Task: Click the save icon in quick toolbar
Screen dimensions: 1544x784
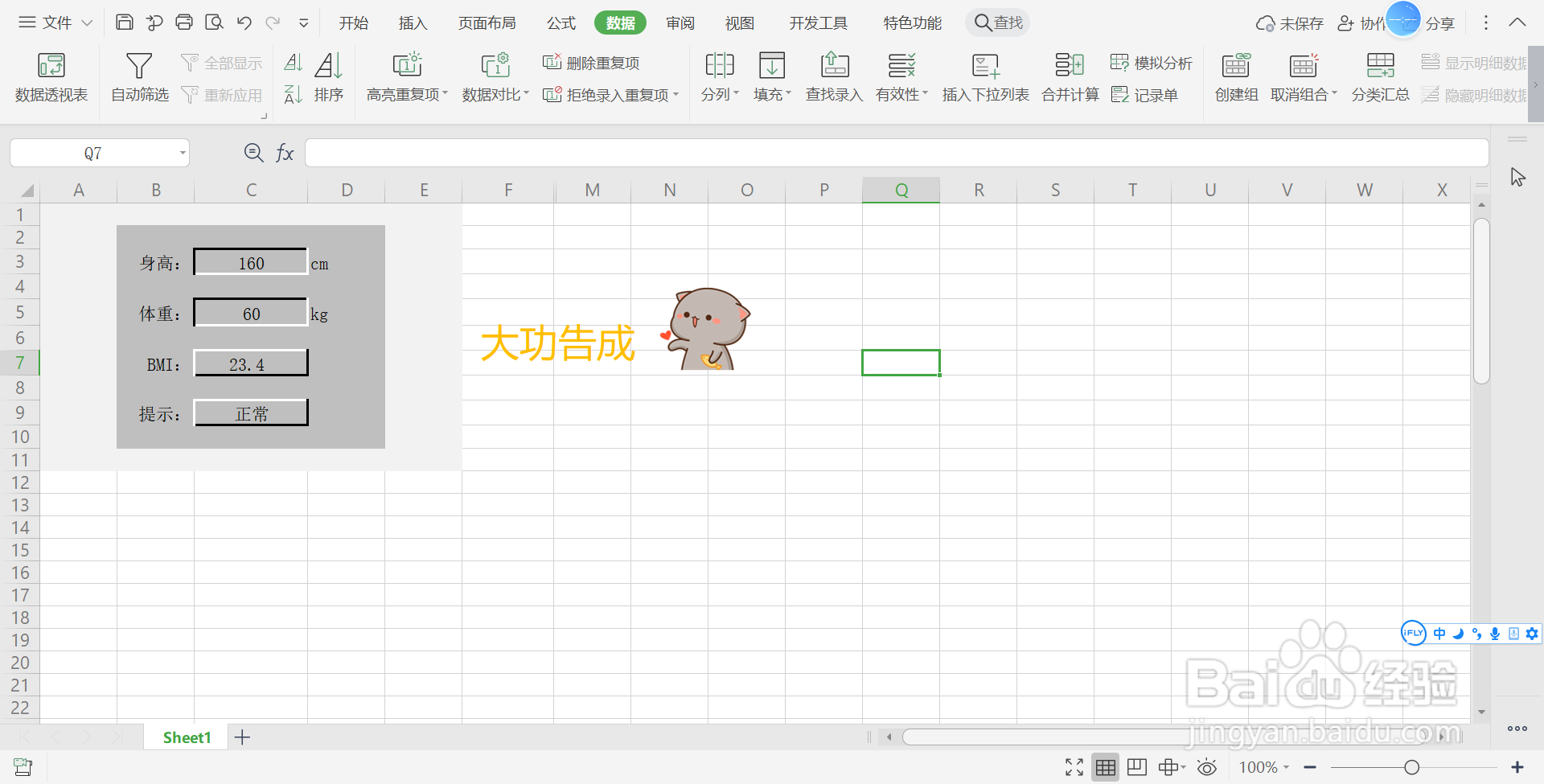Action: point(125,23)
